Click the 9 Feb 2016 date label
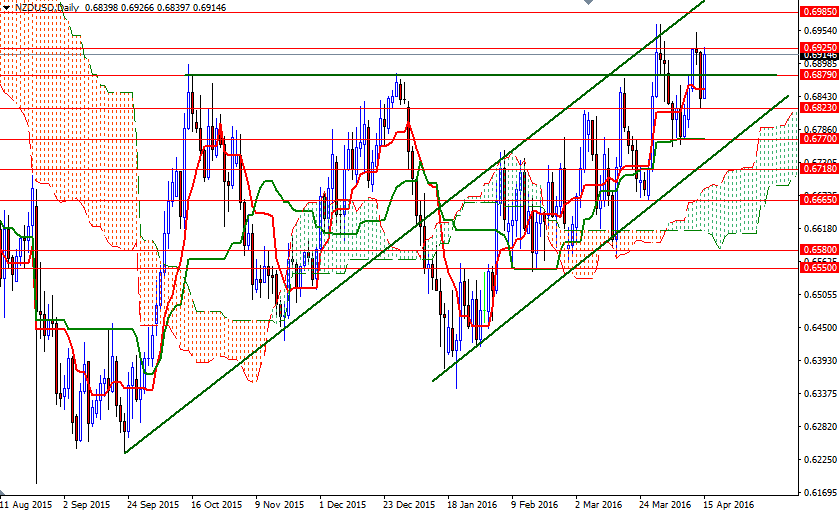This screenshot has width=839, height=512. [535, 505]
